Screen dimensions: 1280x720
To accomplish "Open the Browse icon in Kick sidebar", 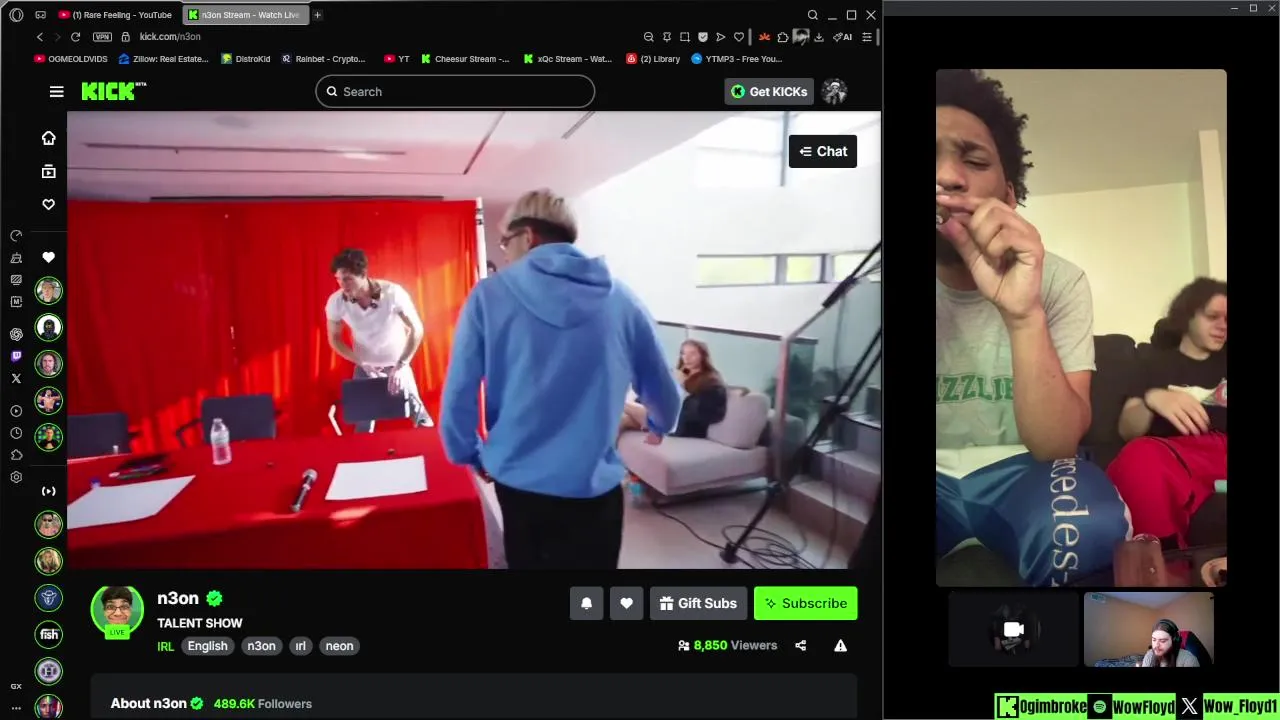I will tap(48, 171).
